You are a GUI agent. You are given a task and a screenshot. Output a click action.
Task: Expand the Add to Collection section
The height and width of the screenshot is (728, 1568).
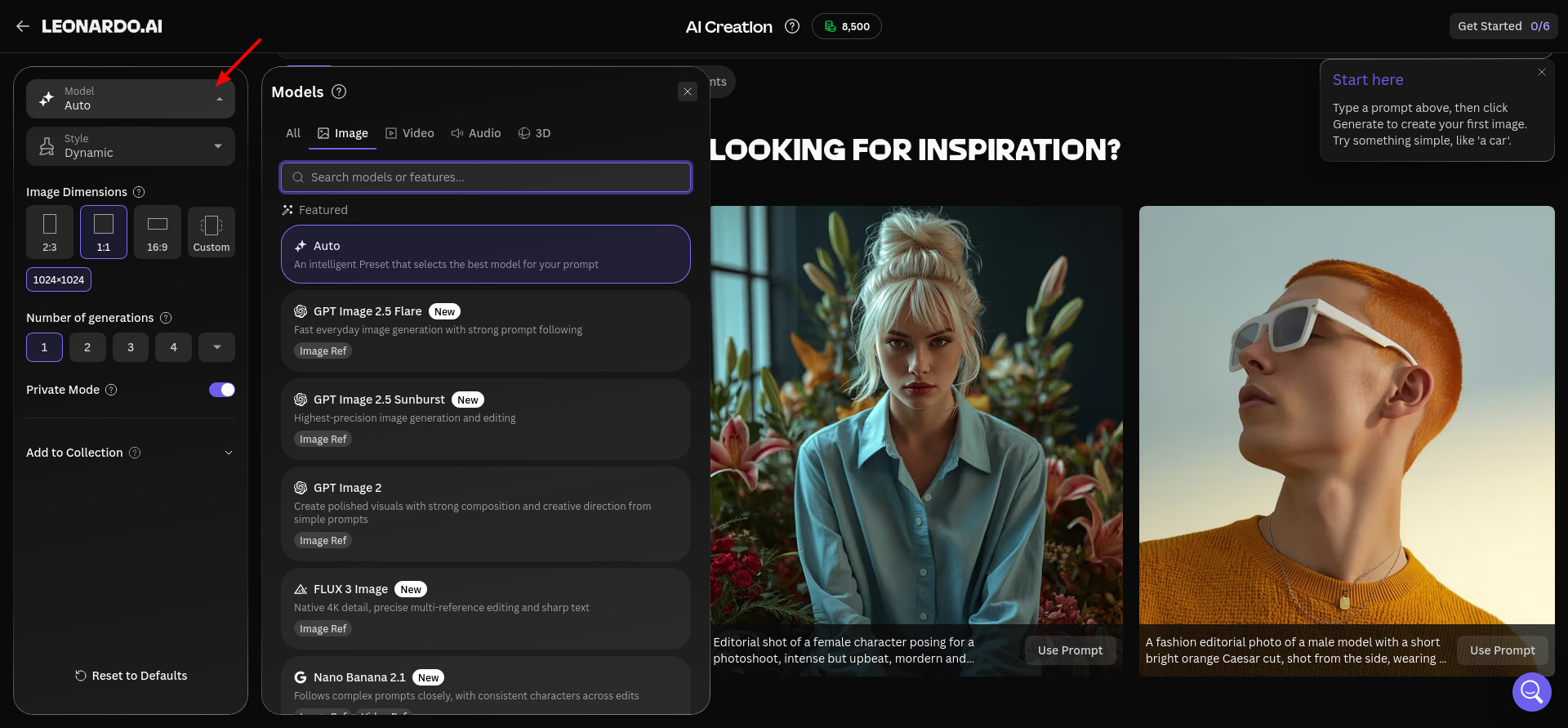(x=131, y=453)
